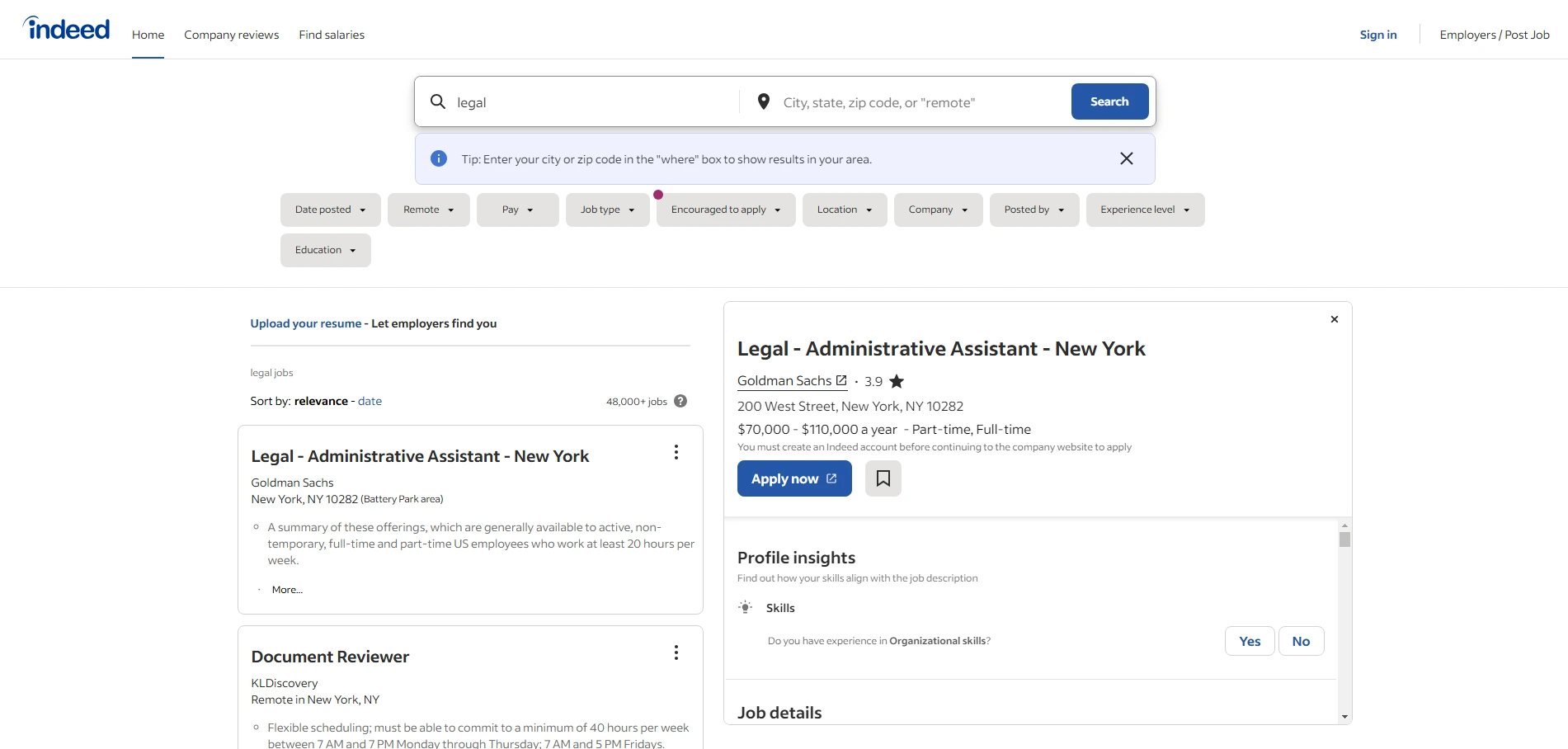The image size is (1568, 749).
Task: Click the 48,000+ jobs count text
Action: [x=637, y=402]
